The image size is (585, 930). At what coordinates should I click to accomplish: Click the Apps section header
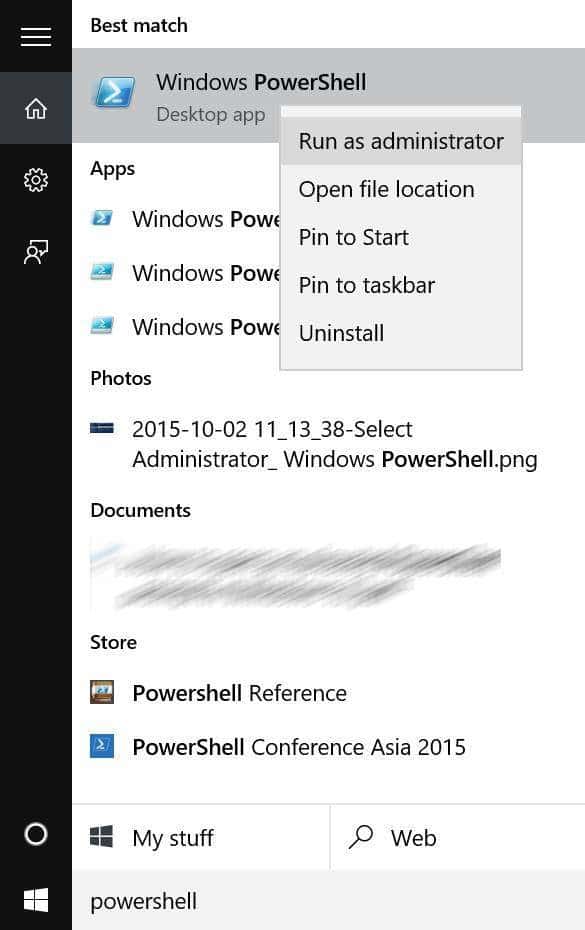point(113,168)
